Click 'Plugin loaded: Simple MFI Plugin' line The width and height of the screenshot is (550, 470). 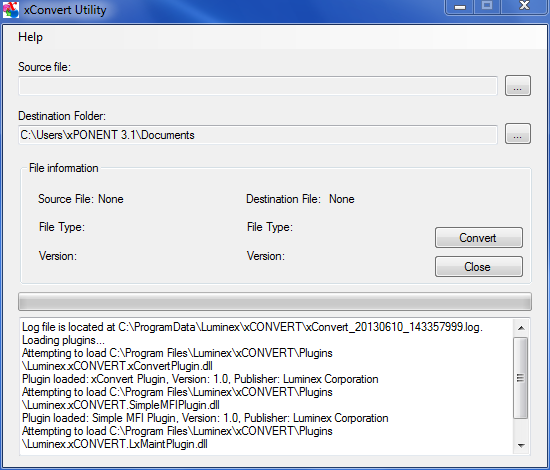pos(205,418)
